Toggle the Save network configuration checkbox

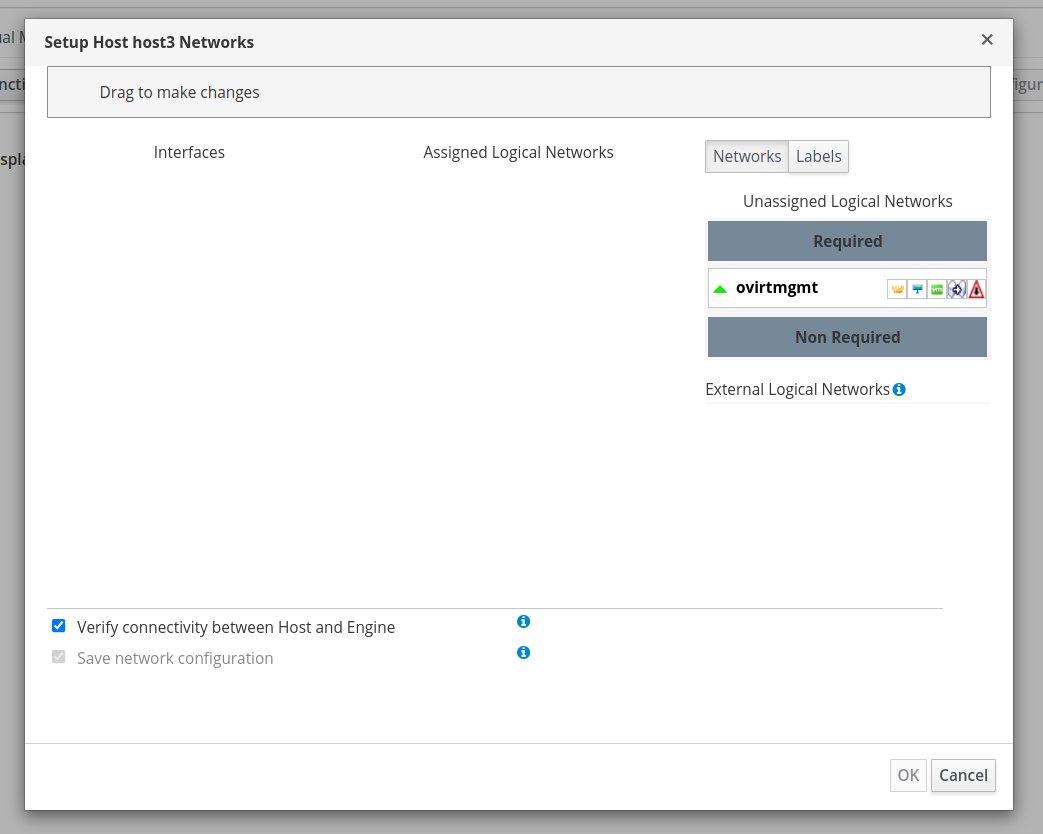[x=59, y=658]
